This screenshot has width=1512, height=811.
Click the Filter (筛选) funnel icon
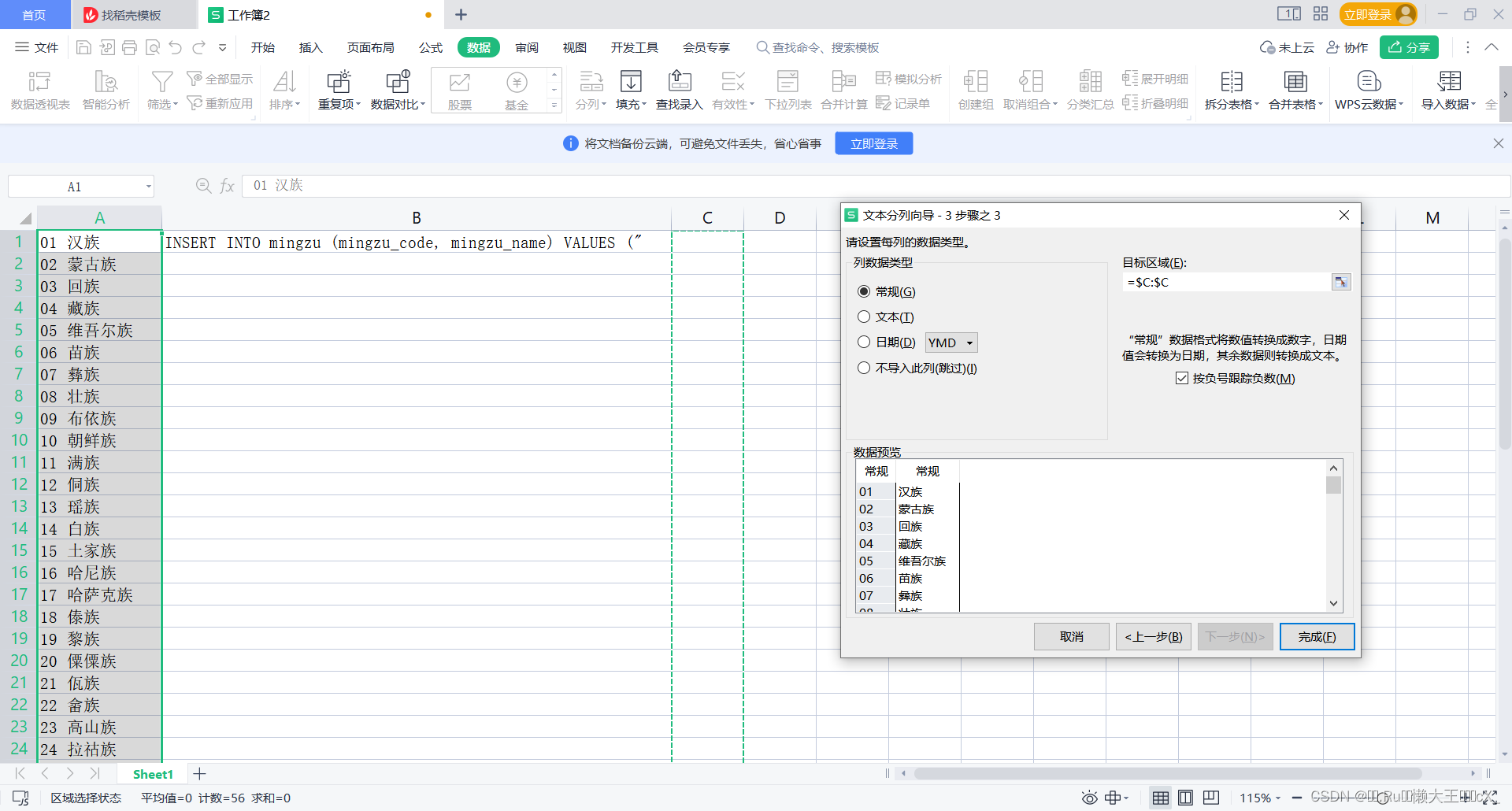tap(162, 82)
